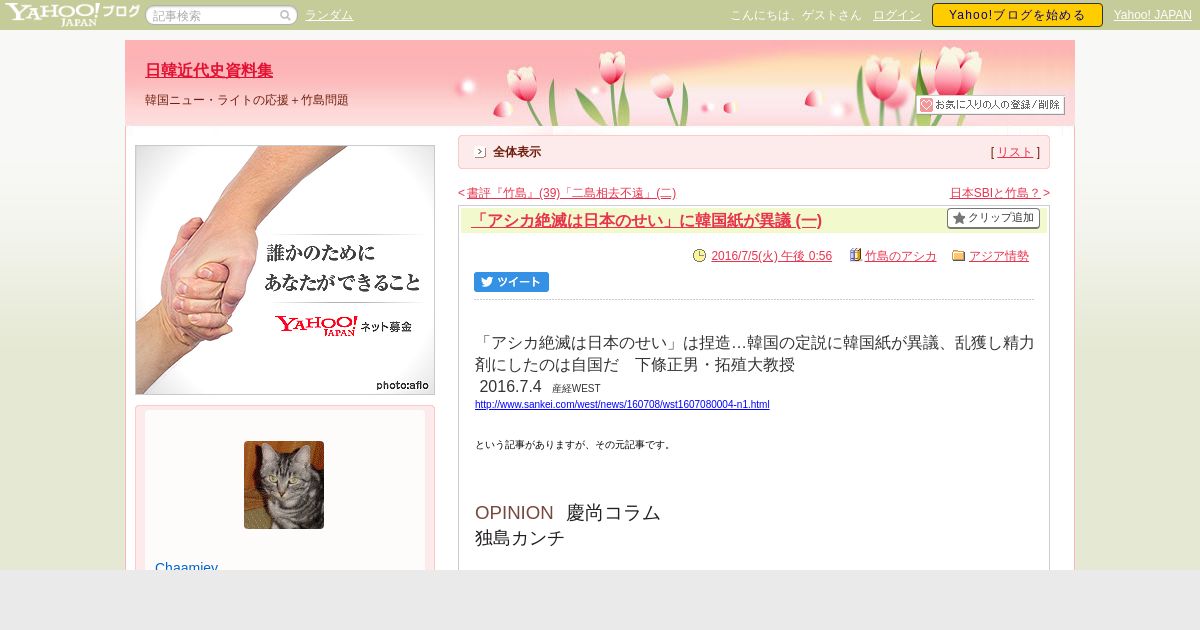Open the Chaamiey profile name
The width and height of the screenshot is (1200, 630).
click(x=186, y=565)
